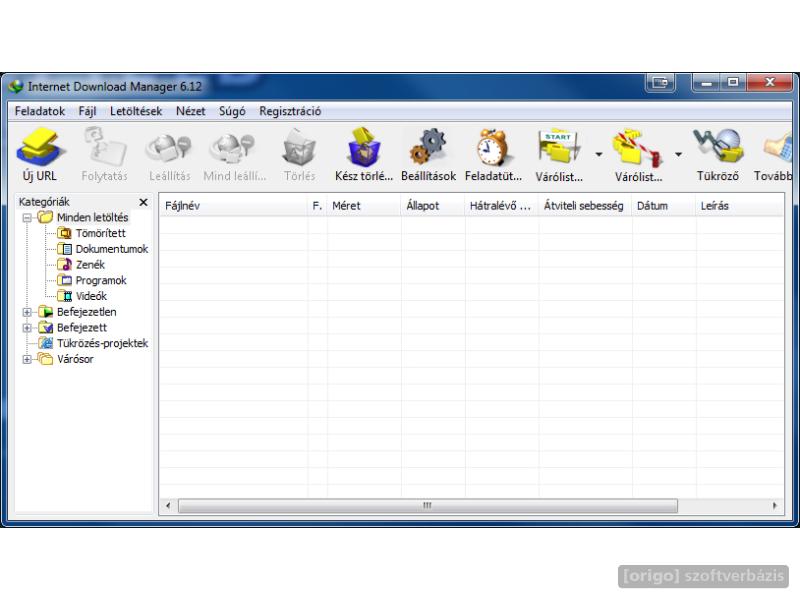Select the Videók category label
Viewport: 800px width, 600px height.
pyautogui.click(x=91, y=296)
